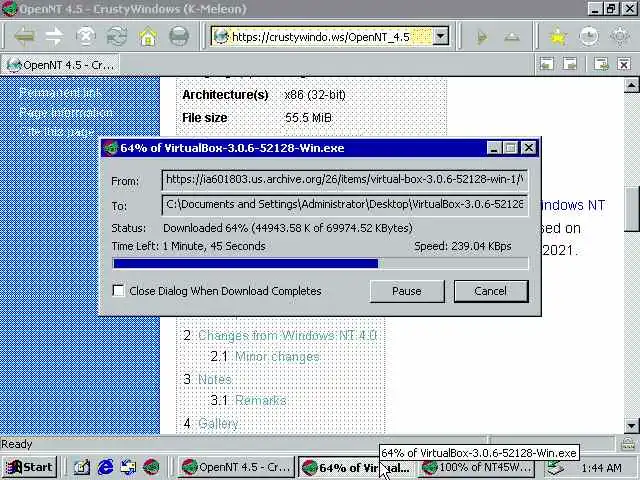The height and width of the screenshot is (480, 640).
Task: Open the Permanent link sidebar link
Action: (60, 93)
